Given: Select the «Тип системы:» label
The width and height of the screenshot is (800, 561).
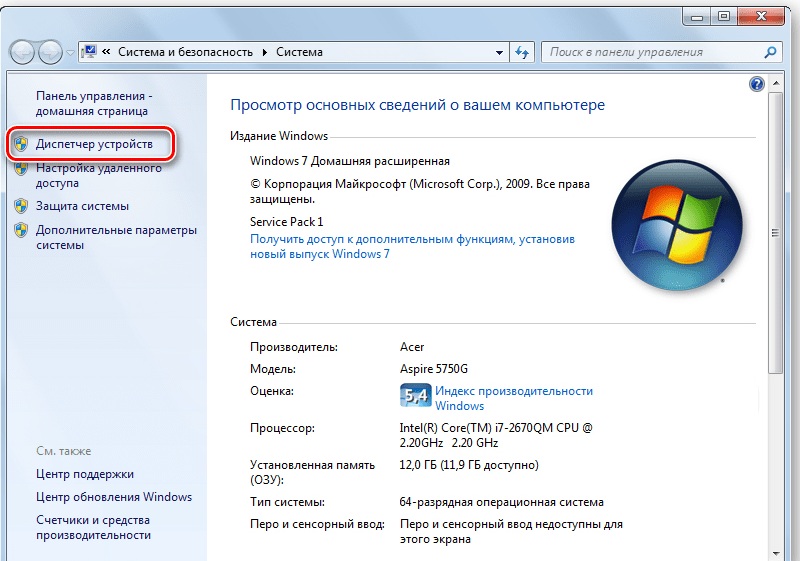Looking at the screenshot, I should (x=287, y=502).
